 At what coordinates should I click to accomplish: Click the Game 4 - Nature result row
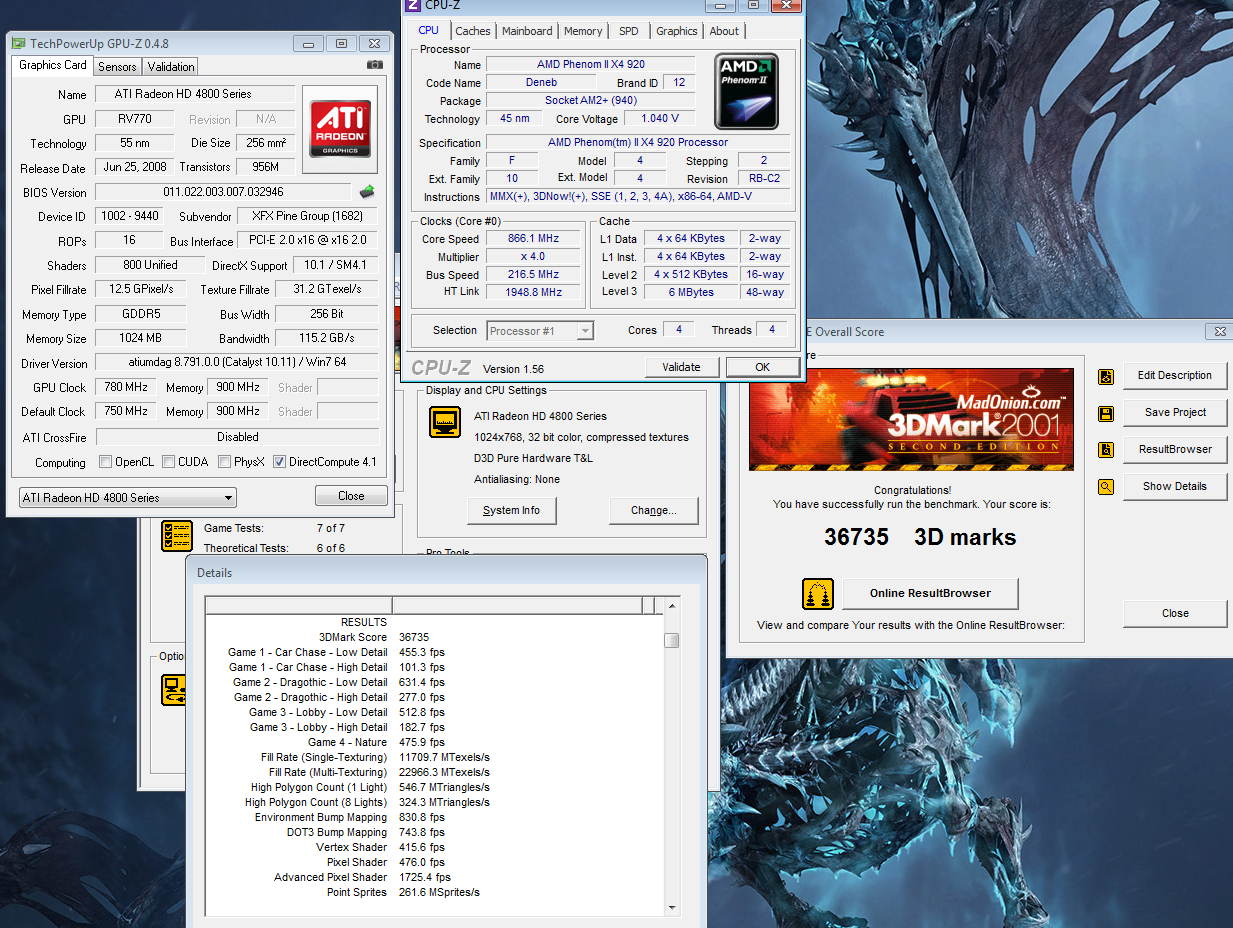[x=434, y=742]
